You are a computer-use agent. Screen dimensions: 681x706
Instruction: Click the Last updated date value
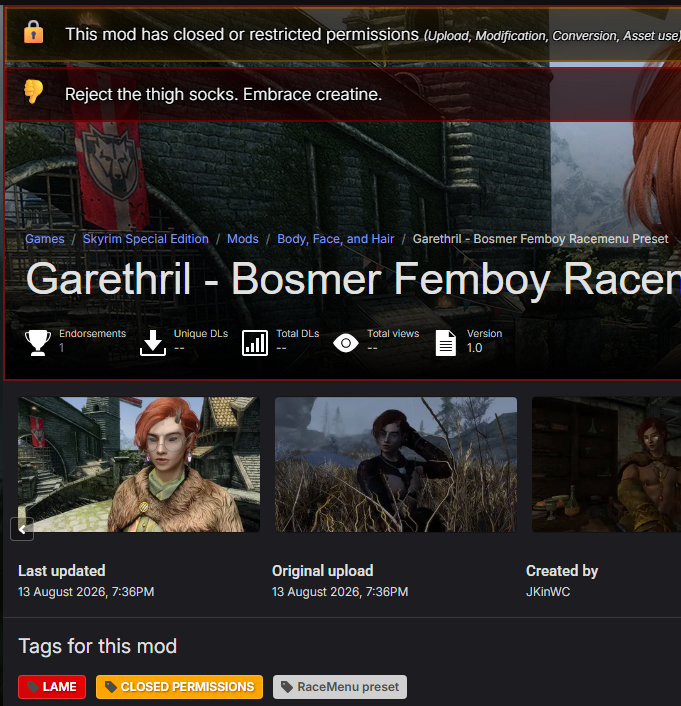86,592
